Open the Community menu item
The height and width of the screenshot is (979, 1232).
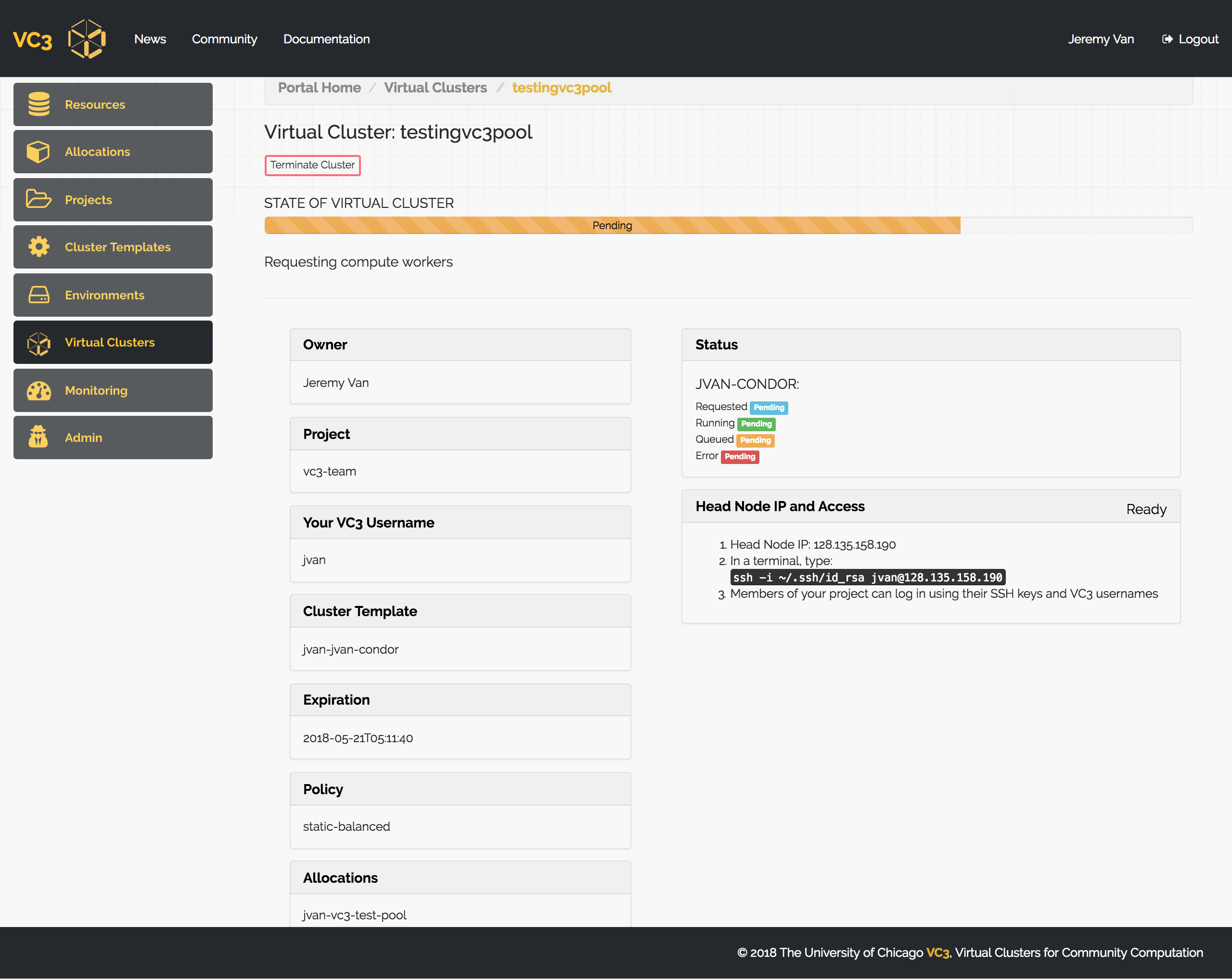point(224,39)
